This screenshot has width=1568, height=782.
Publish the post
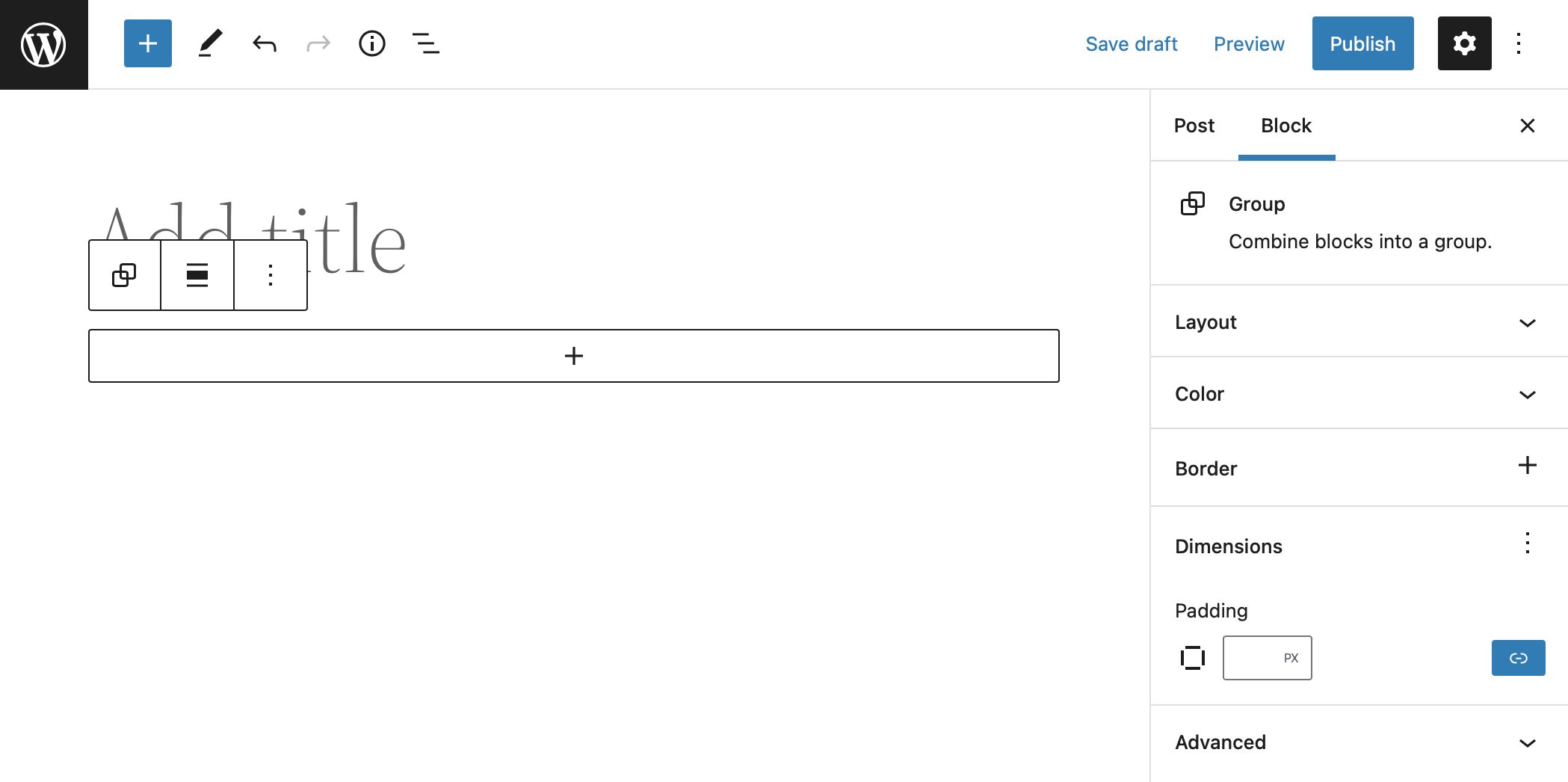pos(1362,43)
